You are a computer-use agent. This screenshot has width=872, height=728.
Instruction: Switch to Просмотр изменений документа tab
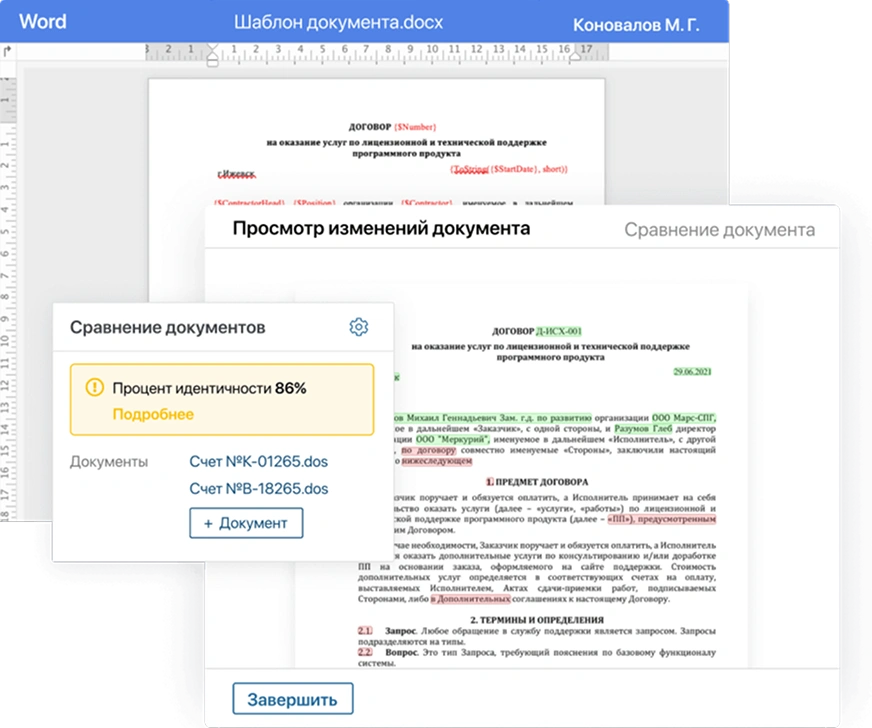(382, 229)
